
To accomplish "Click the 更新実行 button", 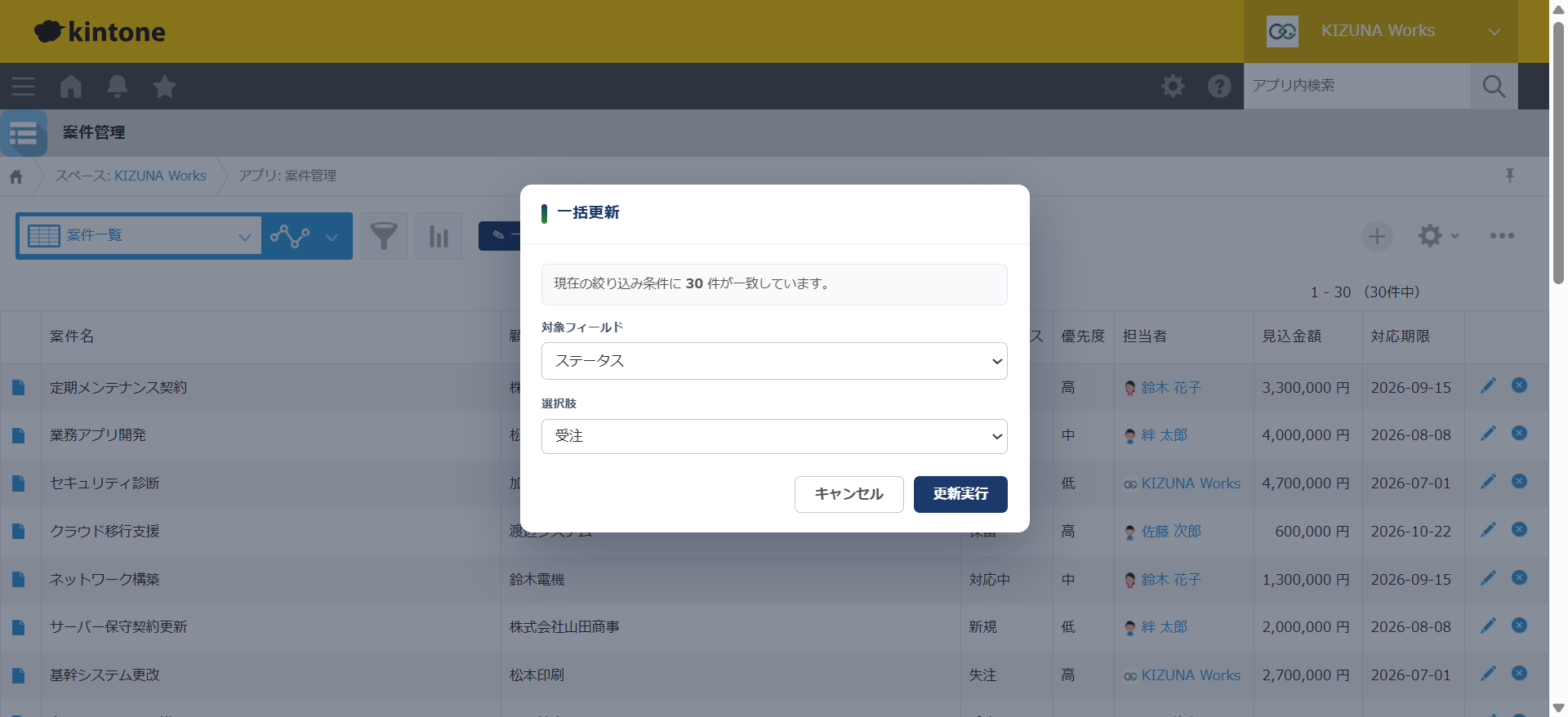I will [x=960, y=494].
